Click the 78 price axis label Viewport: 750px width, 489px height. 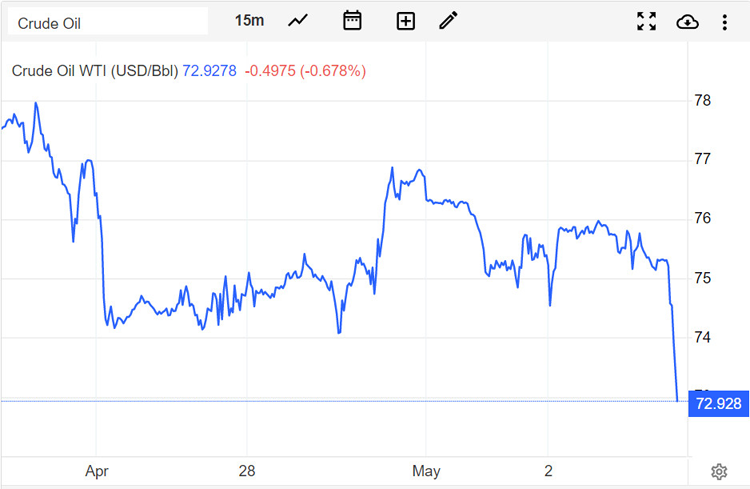pyautogui.click(x=703, y=100)
